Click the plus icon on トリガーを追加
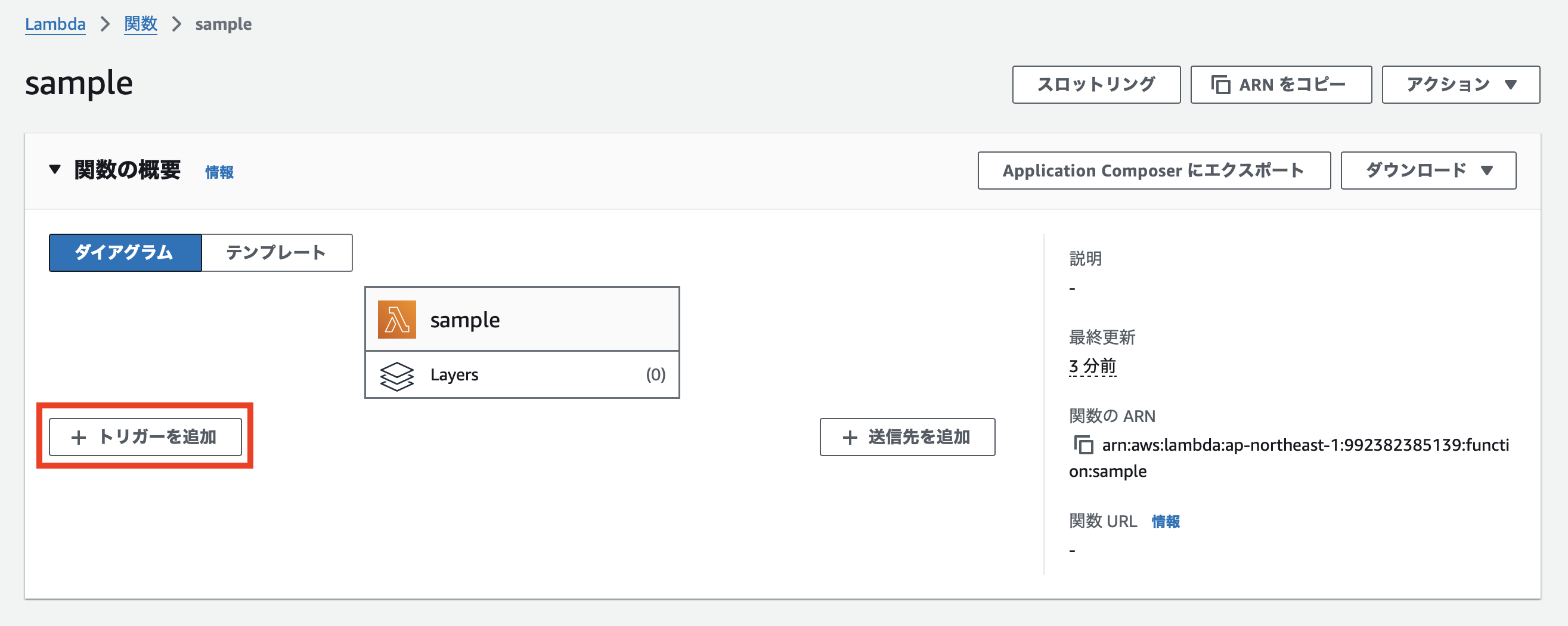 [79, 437]
